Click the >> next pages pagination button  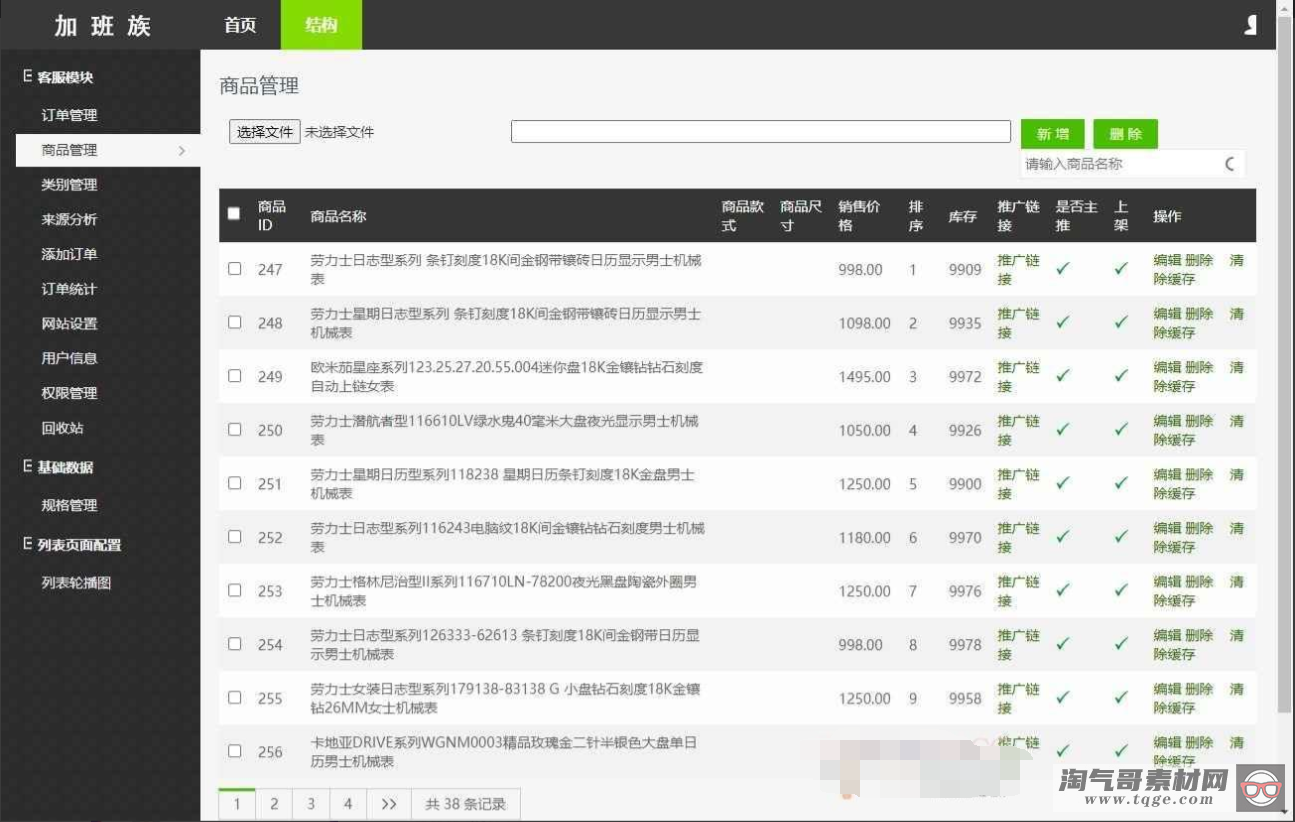[389, 804]
